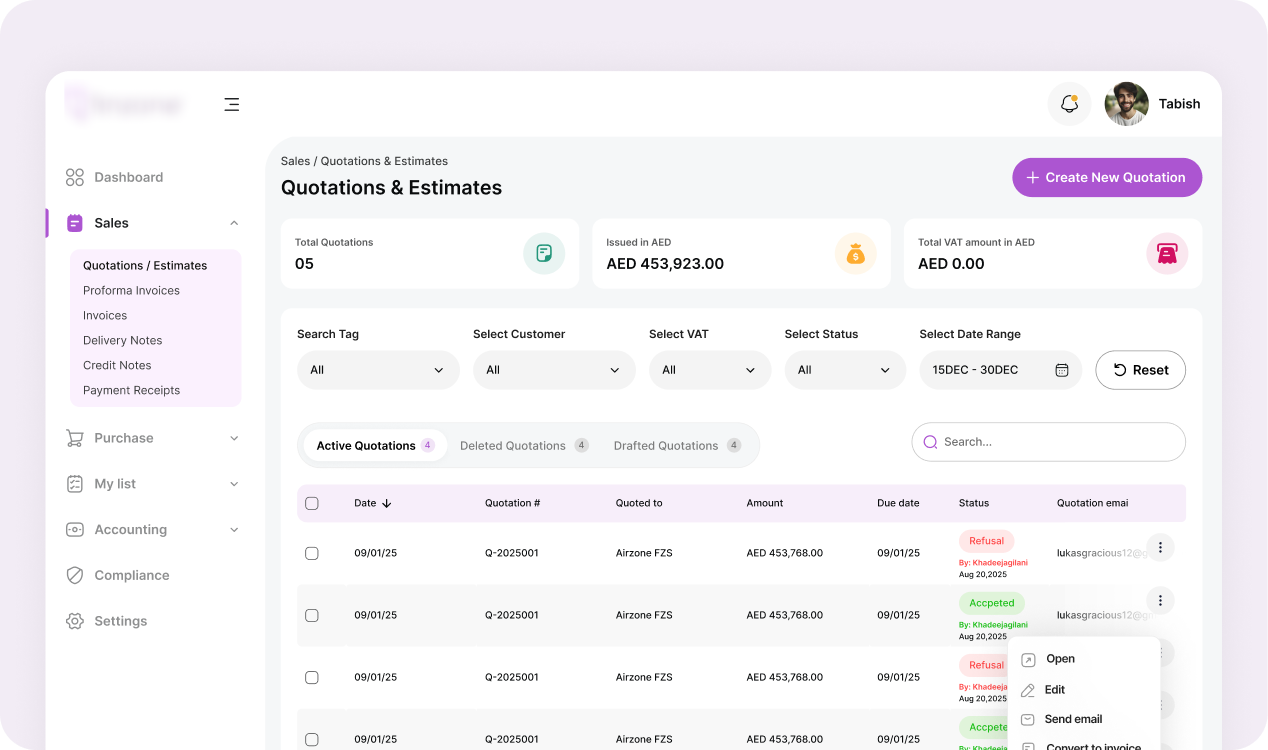Image resolution: width=1268 pixels, height=750 pixels.
Task: Choose Send email from the context menu
Action: coord(1073,719)
